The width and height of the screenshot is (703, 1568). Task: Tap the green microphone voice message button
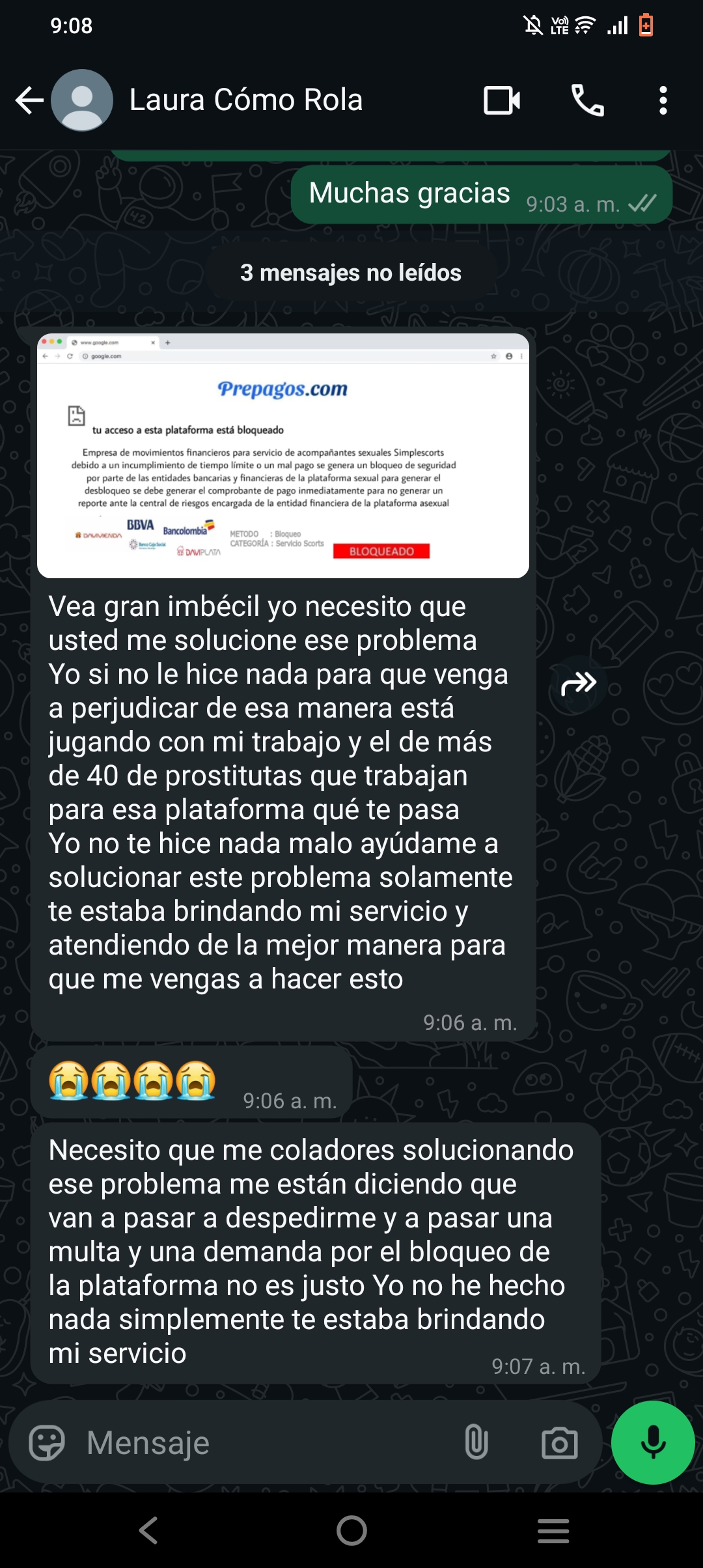point(653,1442)
